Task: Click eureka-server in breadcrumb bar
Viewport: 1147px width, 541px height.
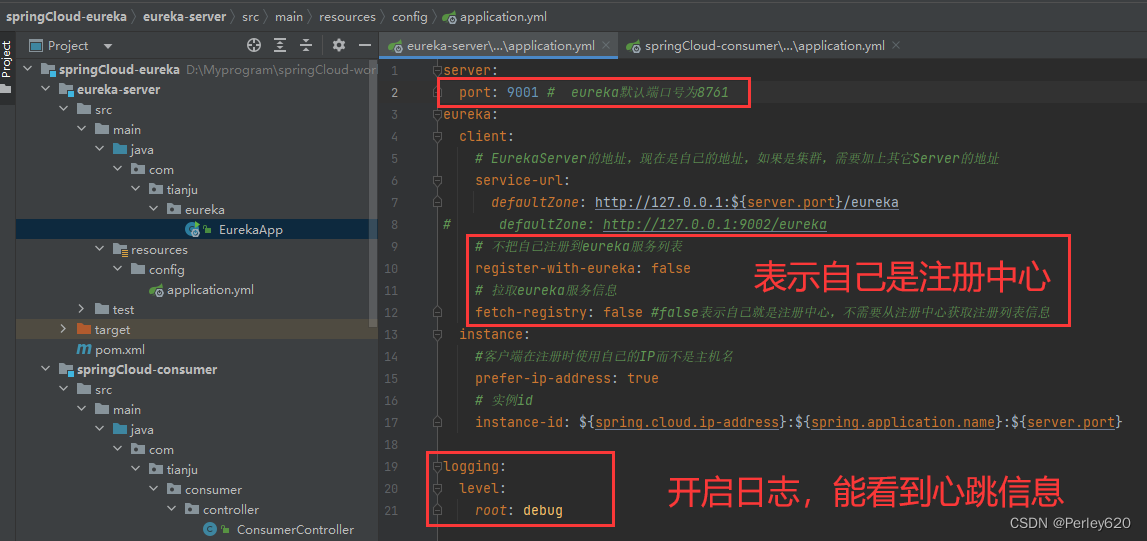Action: coord(184,16)
